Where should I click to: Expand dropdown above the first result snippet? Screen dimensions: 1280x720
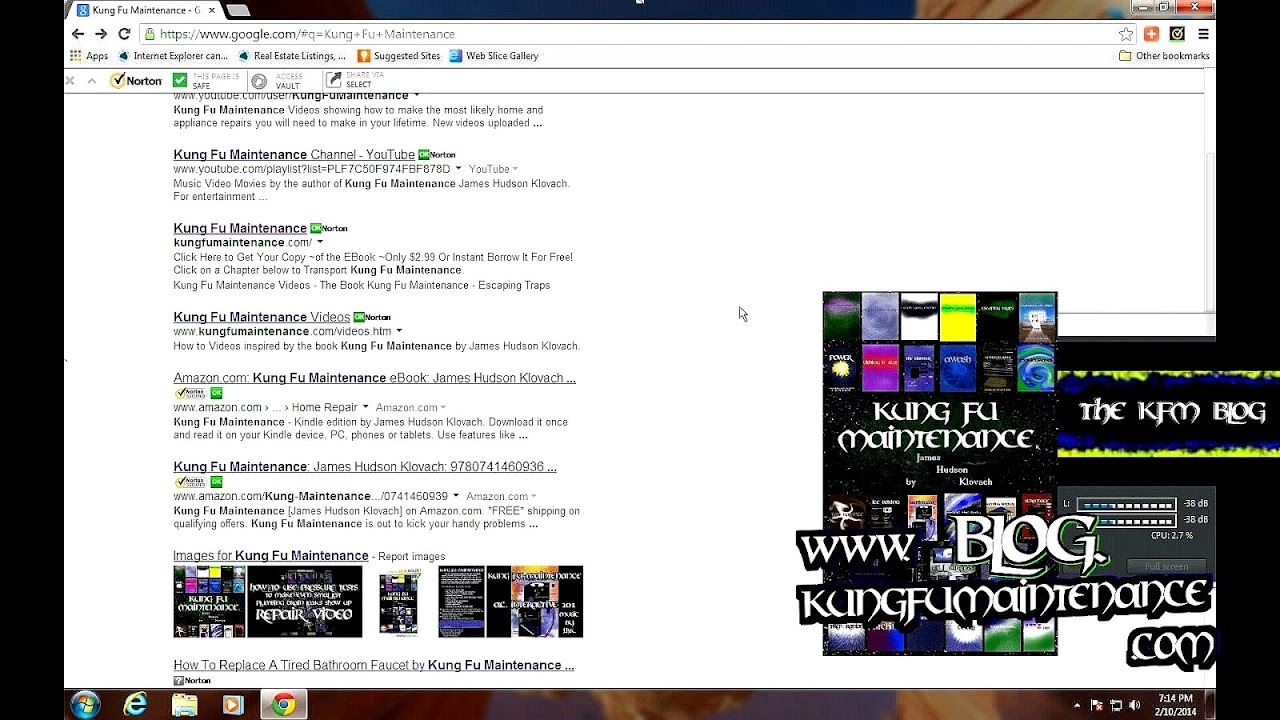[416, 96]
